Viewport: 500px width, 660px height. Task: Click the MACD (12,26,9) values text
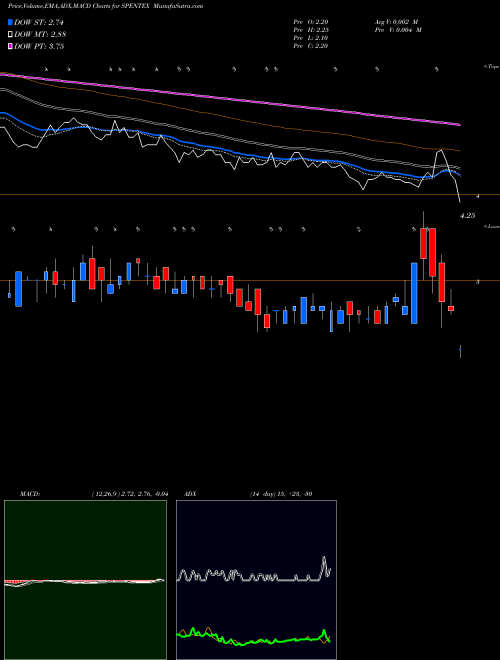tap(130, 494)
